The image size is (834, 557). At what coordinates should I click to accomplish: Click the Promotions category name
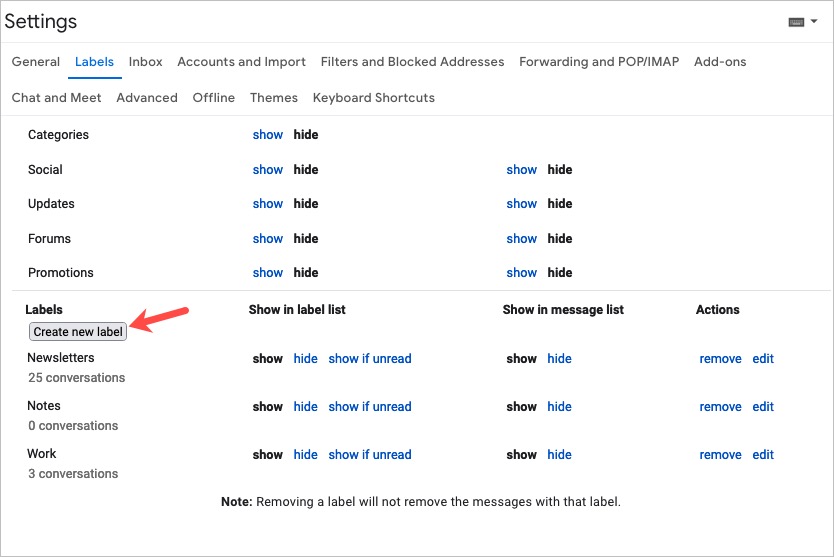61,273
